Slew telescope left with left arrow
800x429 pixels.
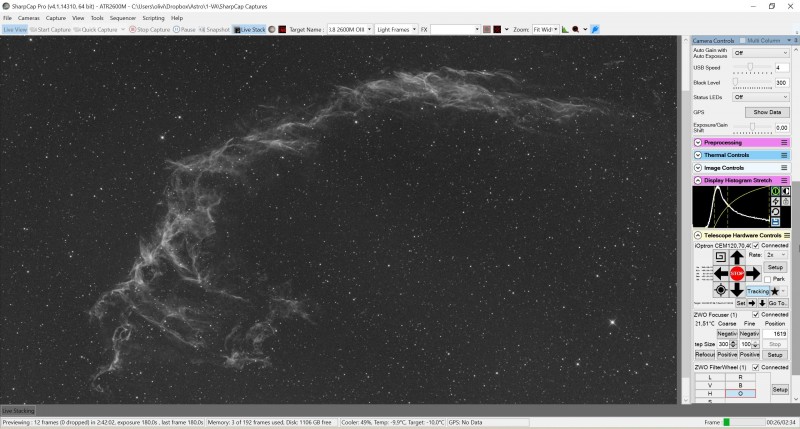(x=720, y=273)
